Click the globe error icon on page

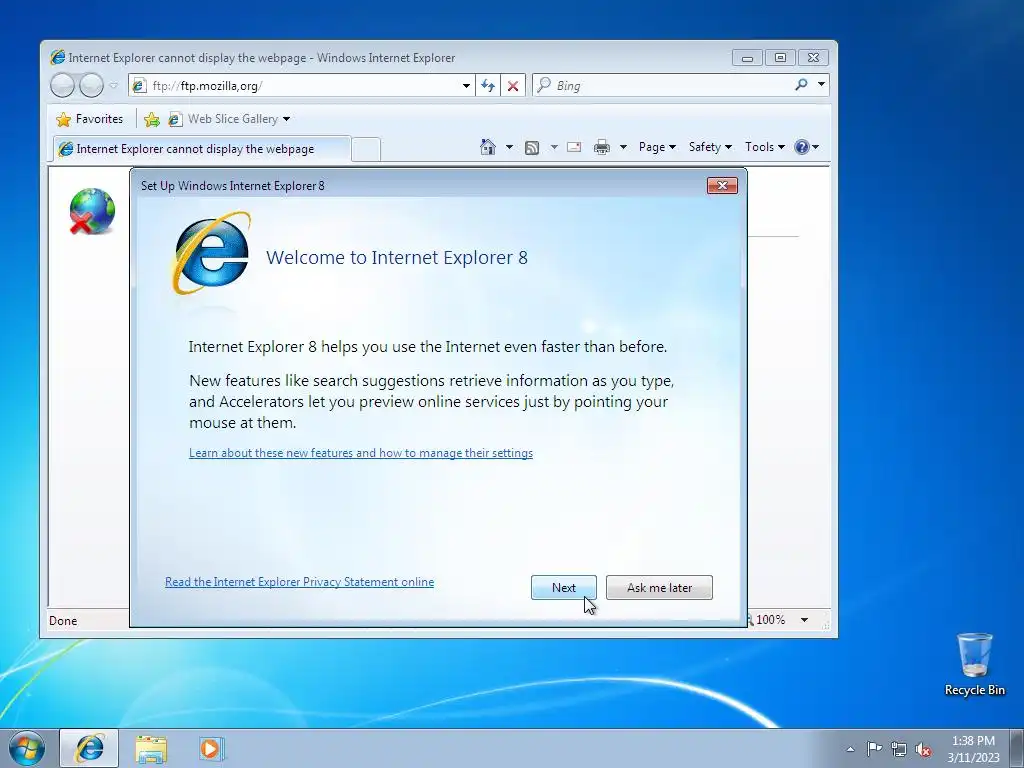pos(91,211)
